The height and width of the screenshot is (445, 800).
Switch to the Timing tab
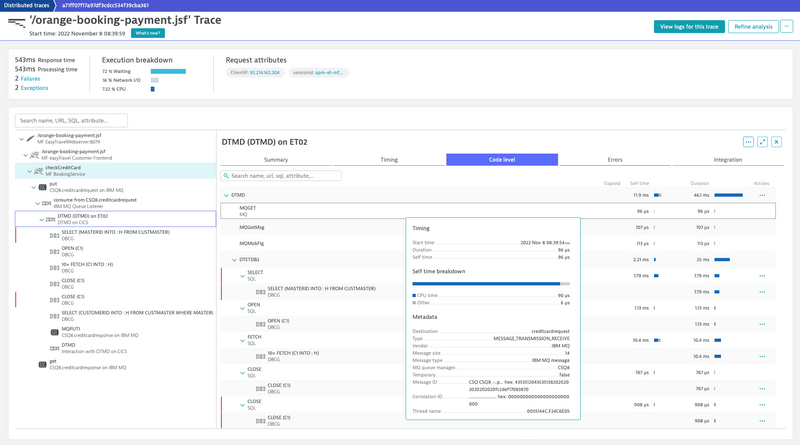click(x=389, y=159)
